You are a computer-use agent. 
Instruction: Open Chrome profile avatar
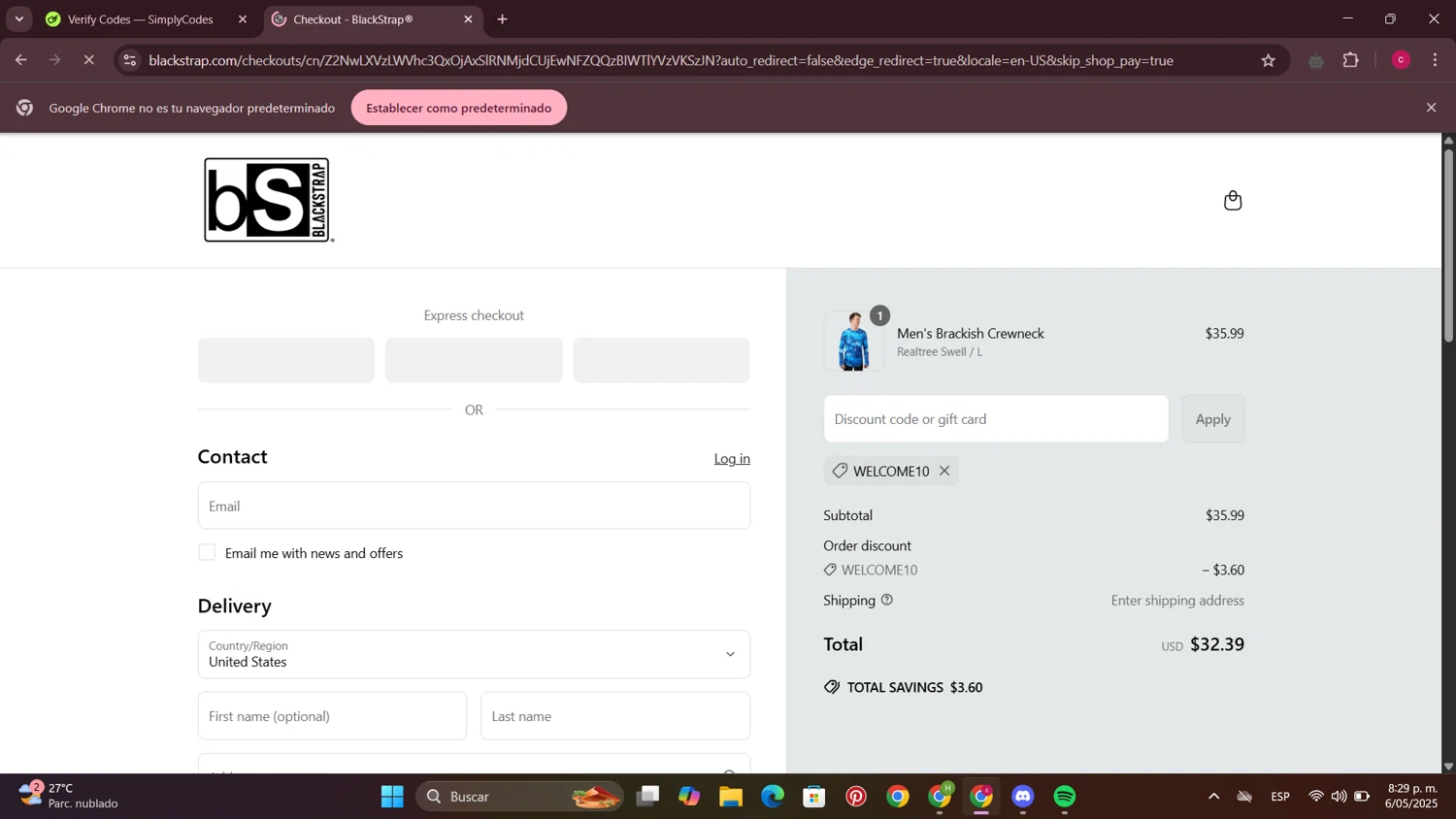click(x=1400, y=60)
